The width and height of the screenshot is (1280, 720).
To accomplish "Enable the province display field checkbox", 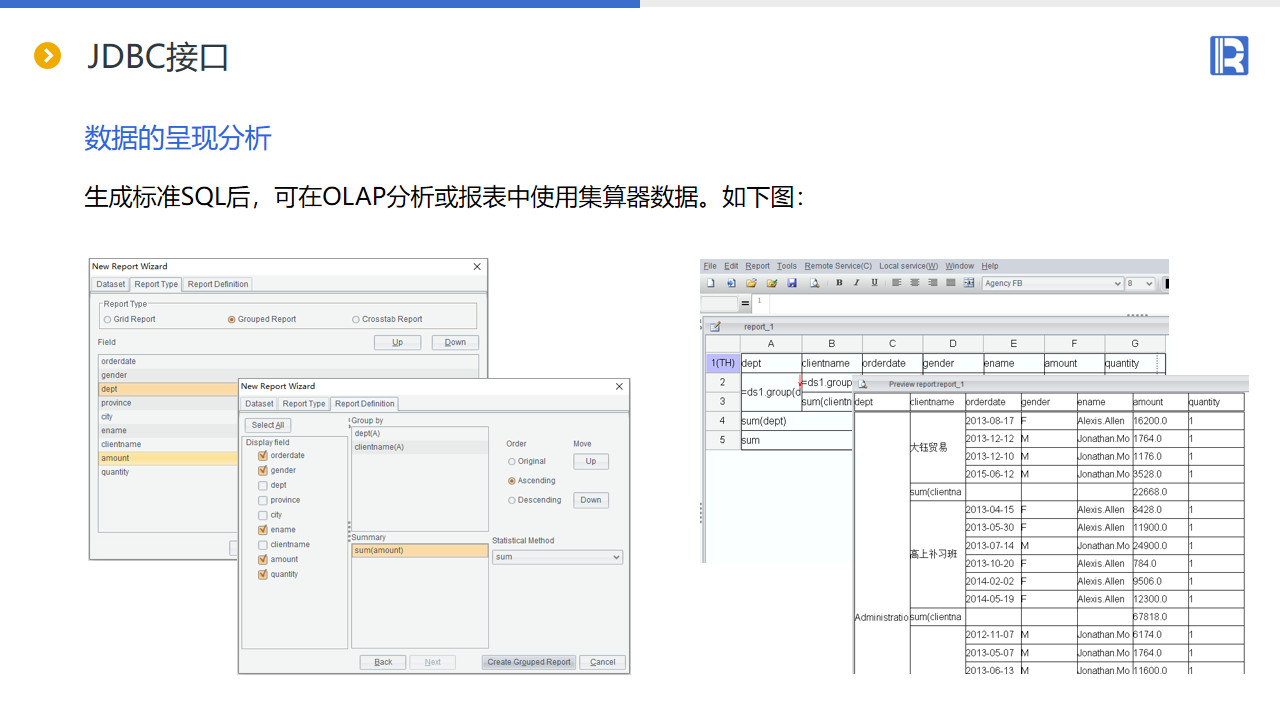I will coord(263,500).
